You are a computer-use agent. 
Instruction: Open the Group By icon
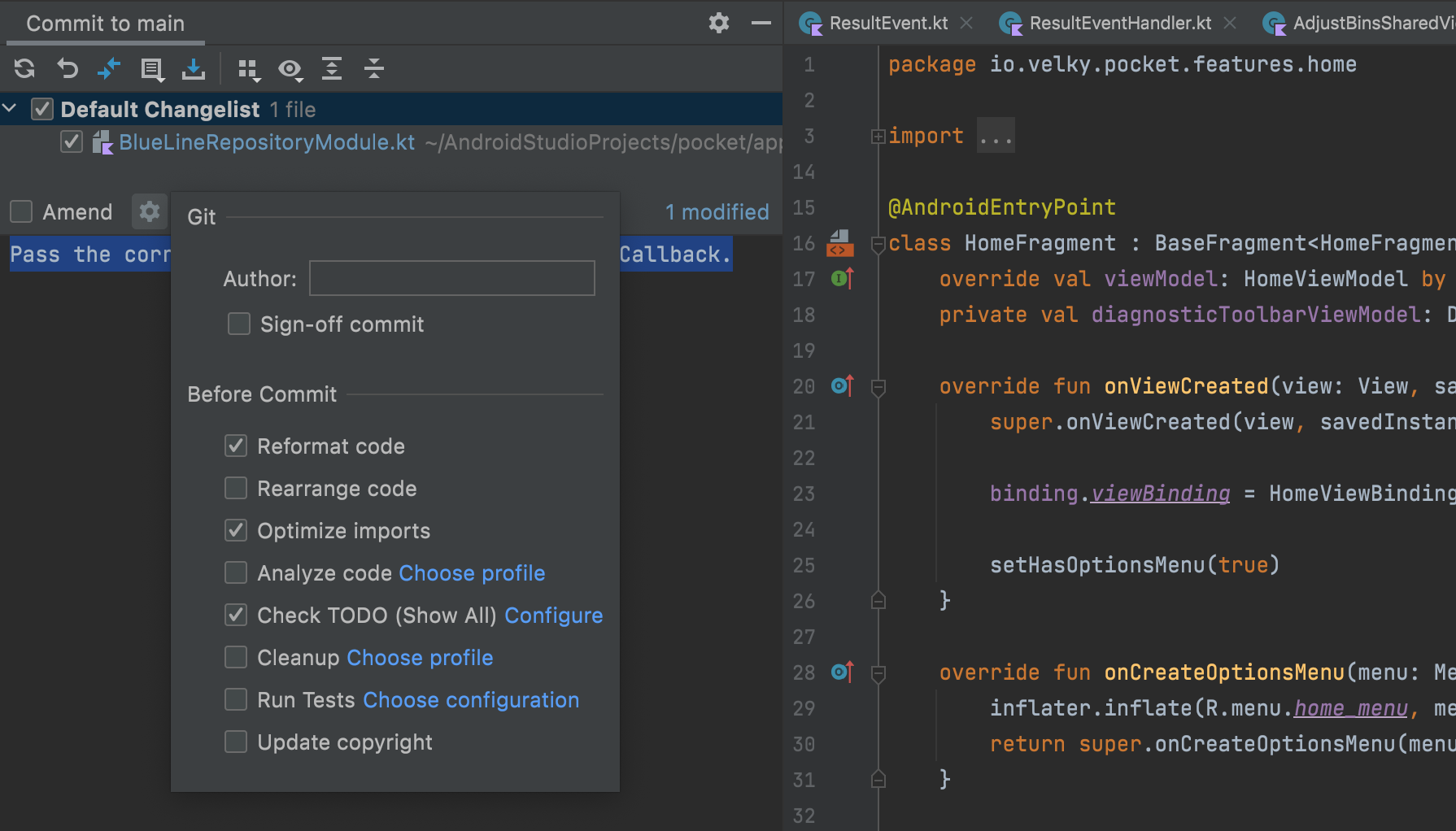[249, 70]
